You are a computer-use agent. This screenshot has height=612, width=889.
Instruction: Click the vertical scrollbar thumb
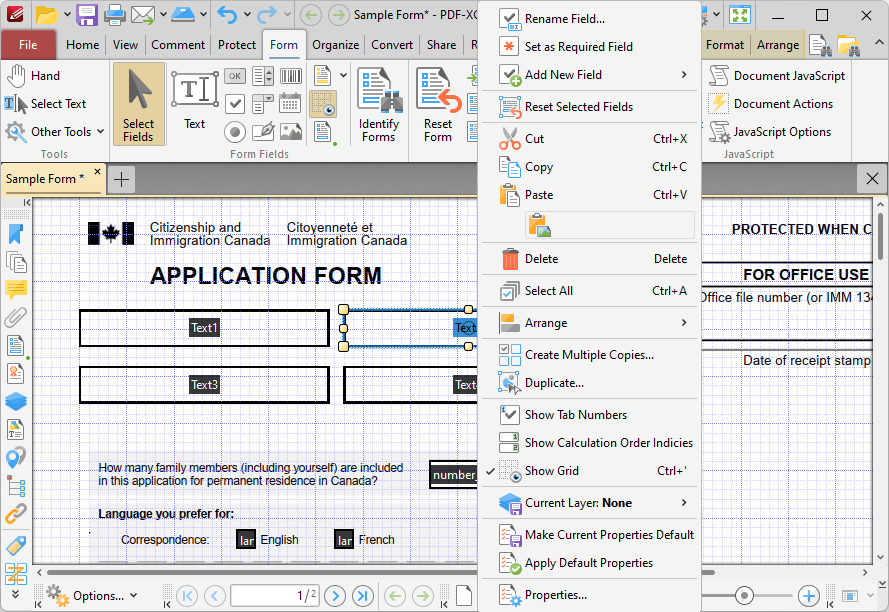coord(880,236)
